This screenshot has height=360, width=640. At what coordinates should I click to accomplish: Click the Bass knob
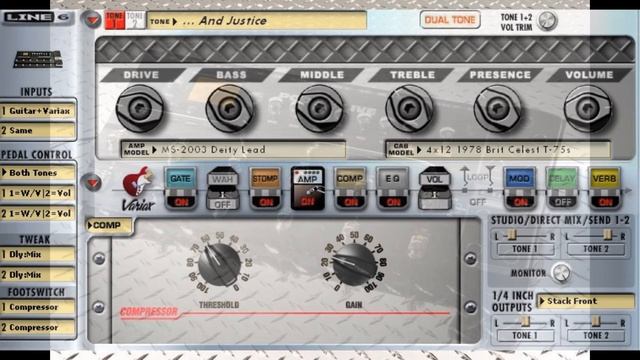click(229, 109)
